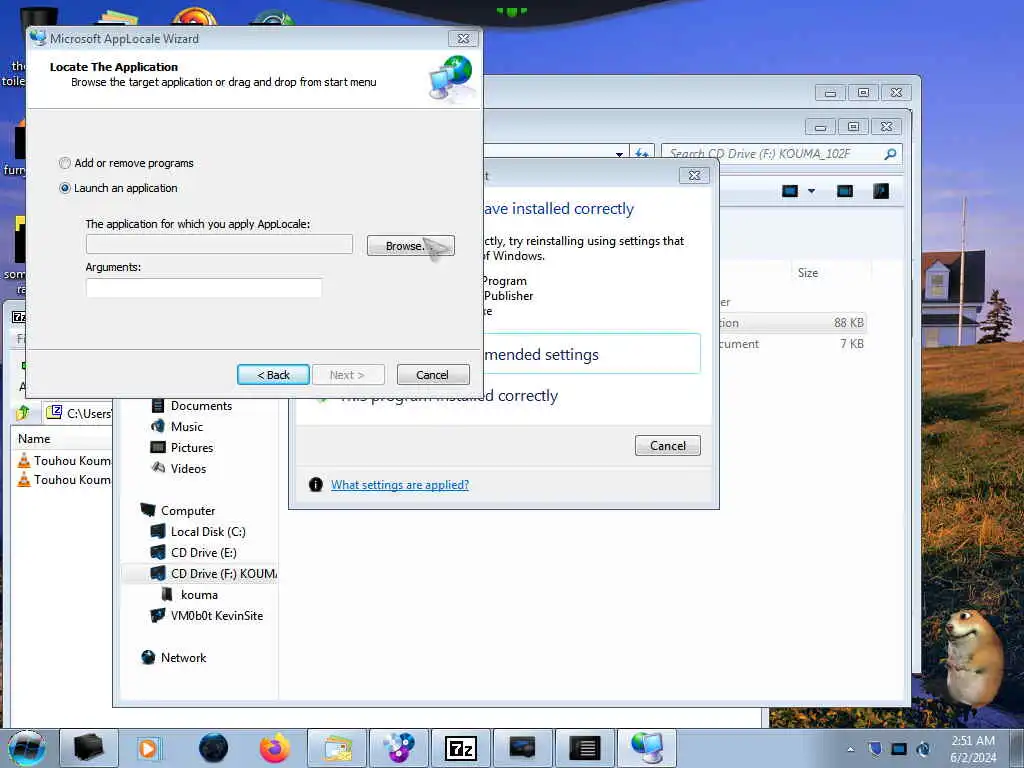Screen dimensions: 1024x768
Task: Select the first Touhou Koum file in 7-Zip
Action: tap(63, 460)
